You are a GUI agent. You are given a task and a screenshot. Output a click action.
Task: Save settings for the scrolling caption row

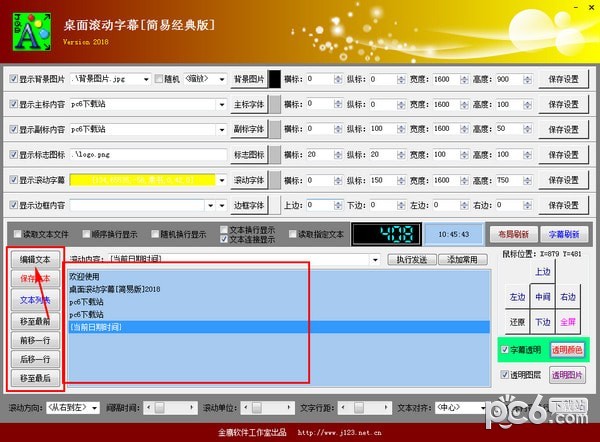(x=563, y=180)
